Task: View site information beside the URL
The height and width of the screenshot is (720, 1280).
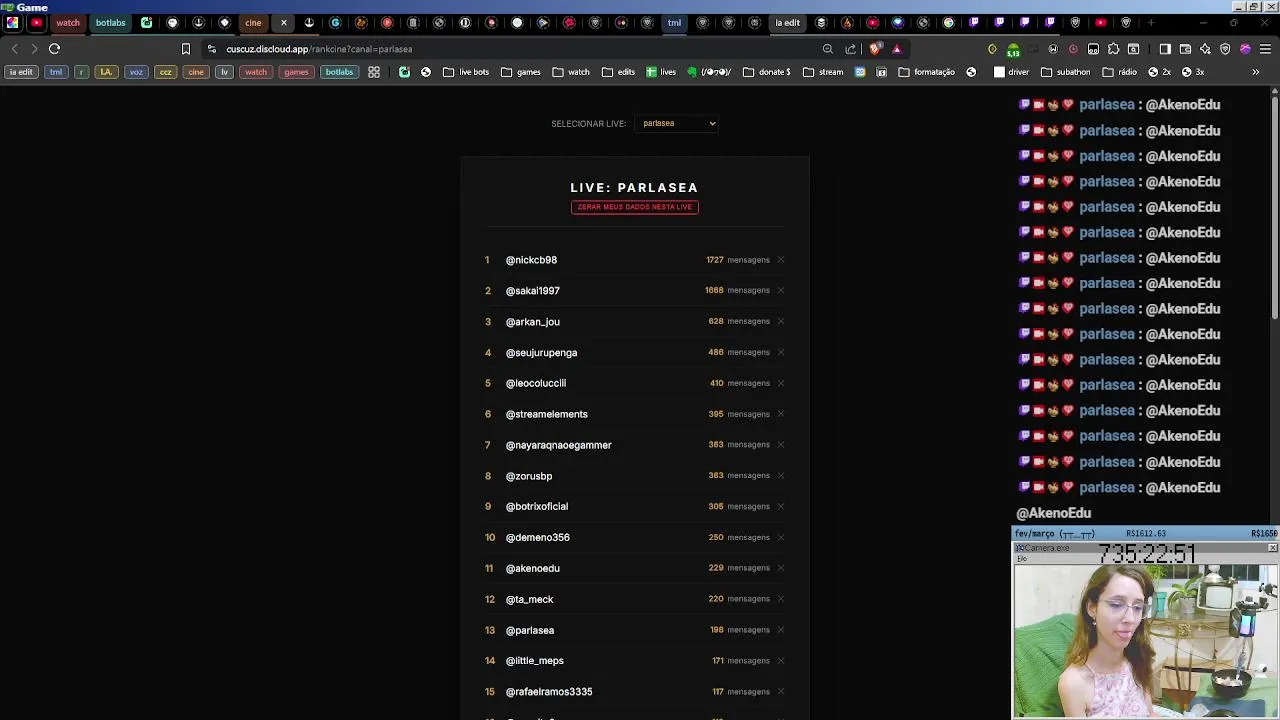Action: pos(211,49)
